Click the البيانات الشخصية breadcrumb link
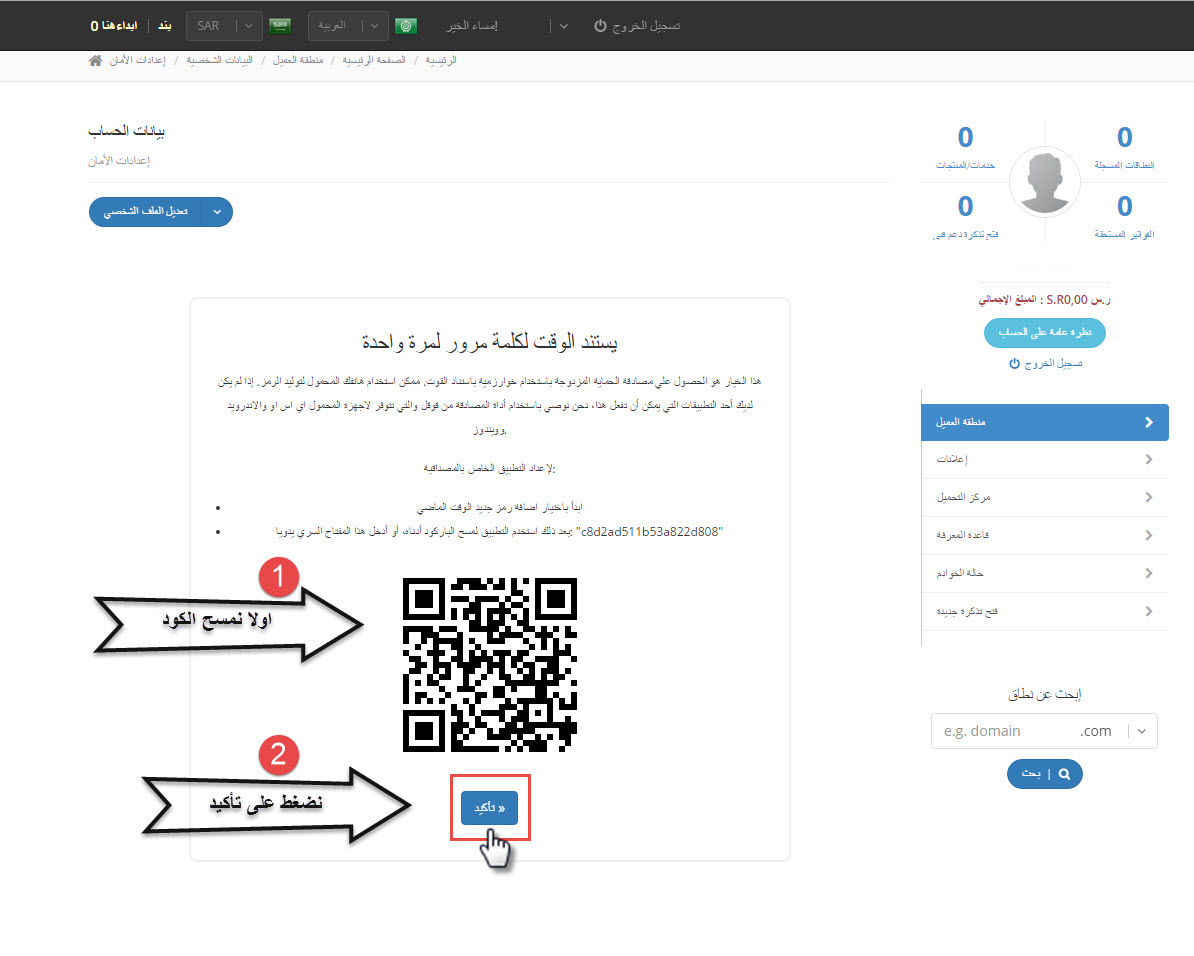This screenshot has width=1194, height=956. click(219, 60)
